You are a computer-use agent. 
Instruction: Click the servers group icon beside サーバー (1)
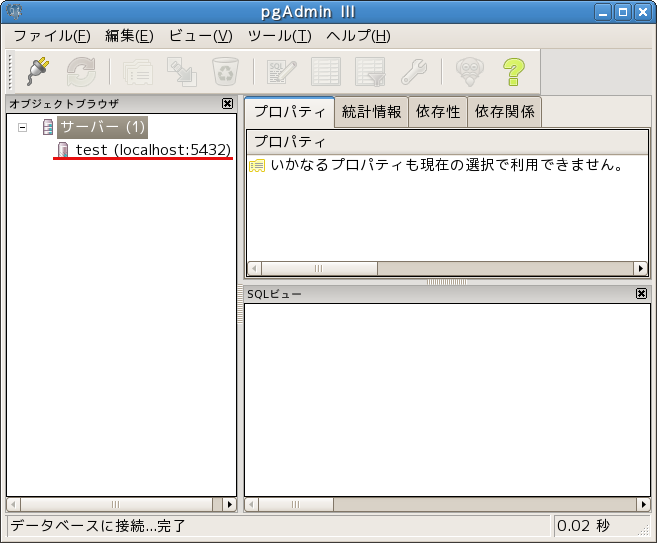point(48,127)
